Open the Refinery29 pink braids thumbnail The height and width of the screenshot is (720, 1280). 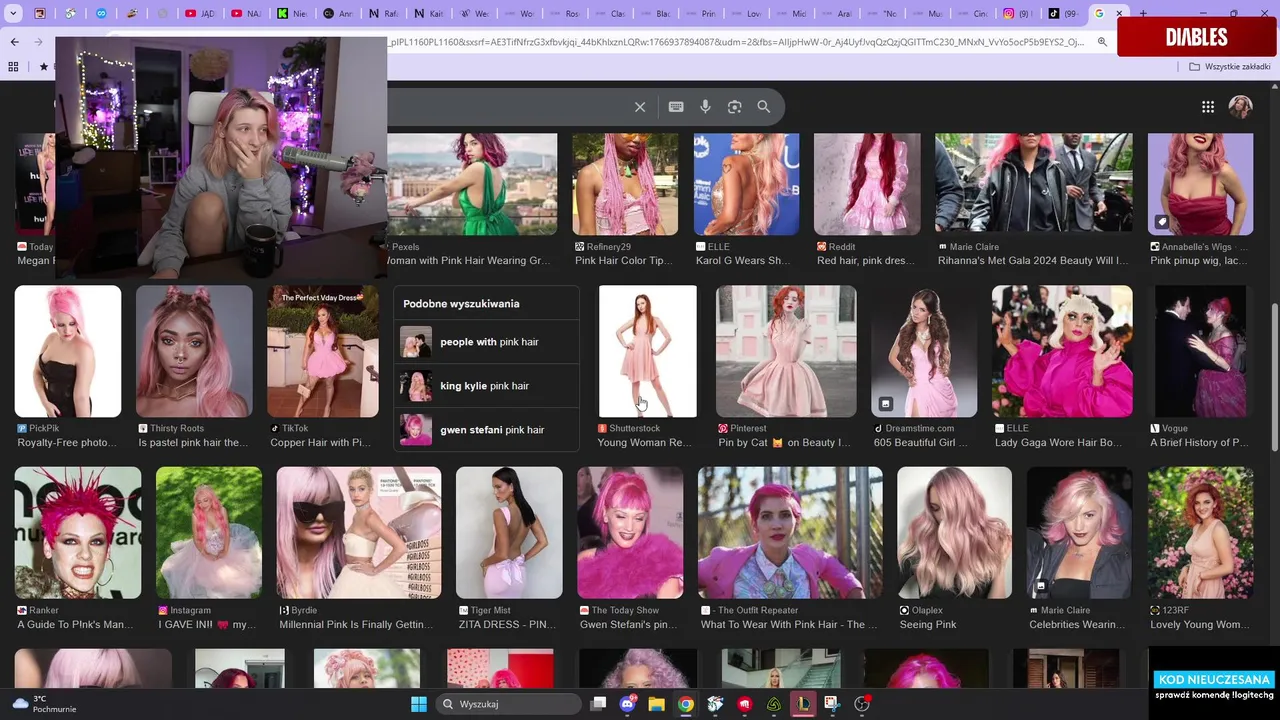[625, 184]
